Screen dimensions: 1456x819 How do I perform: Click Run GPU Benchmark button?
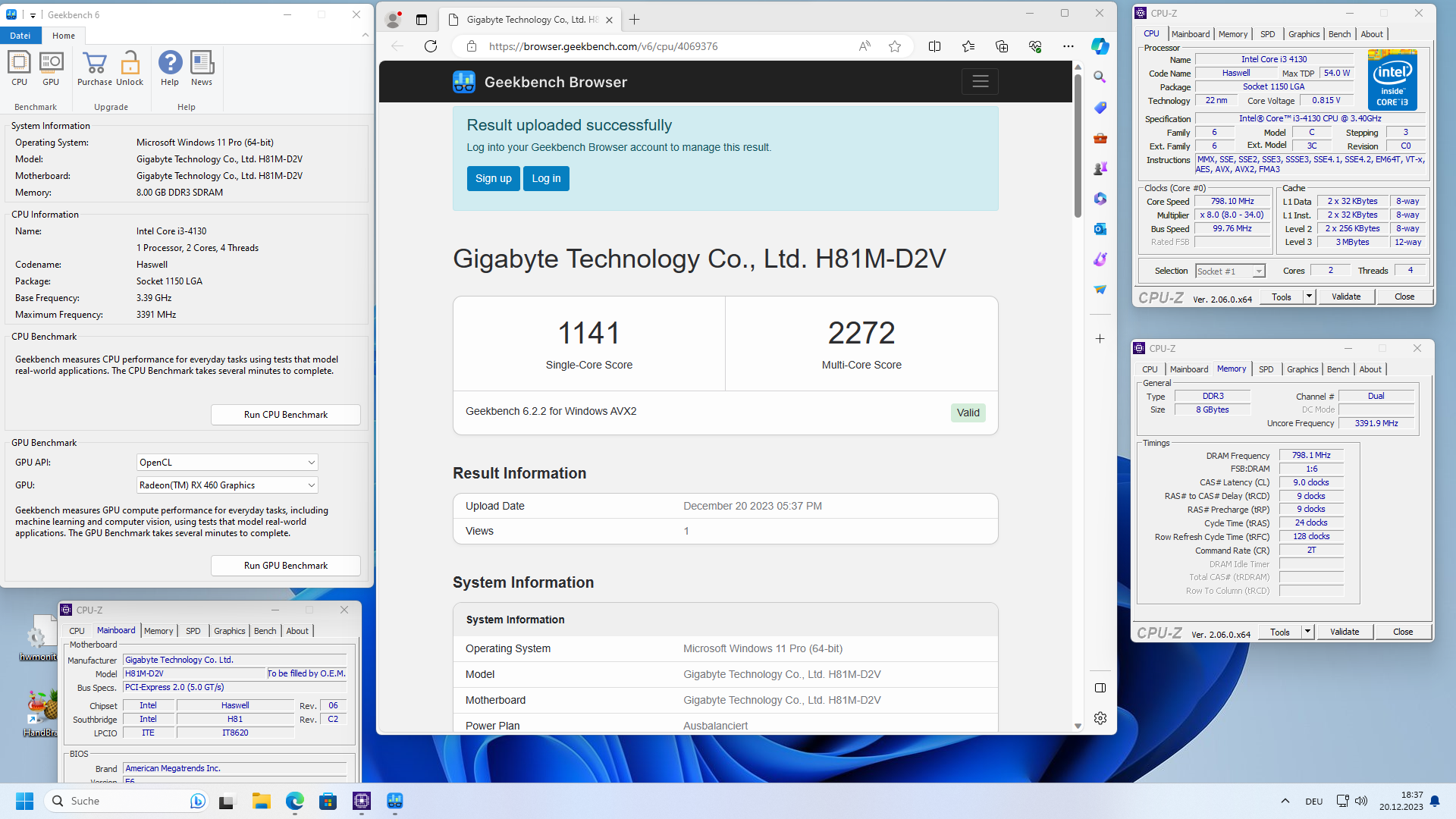tap(286, 566)
